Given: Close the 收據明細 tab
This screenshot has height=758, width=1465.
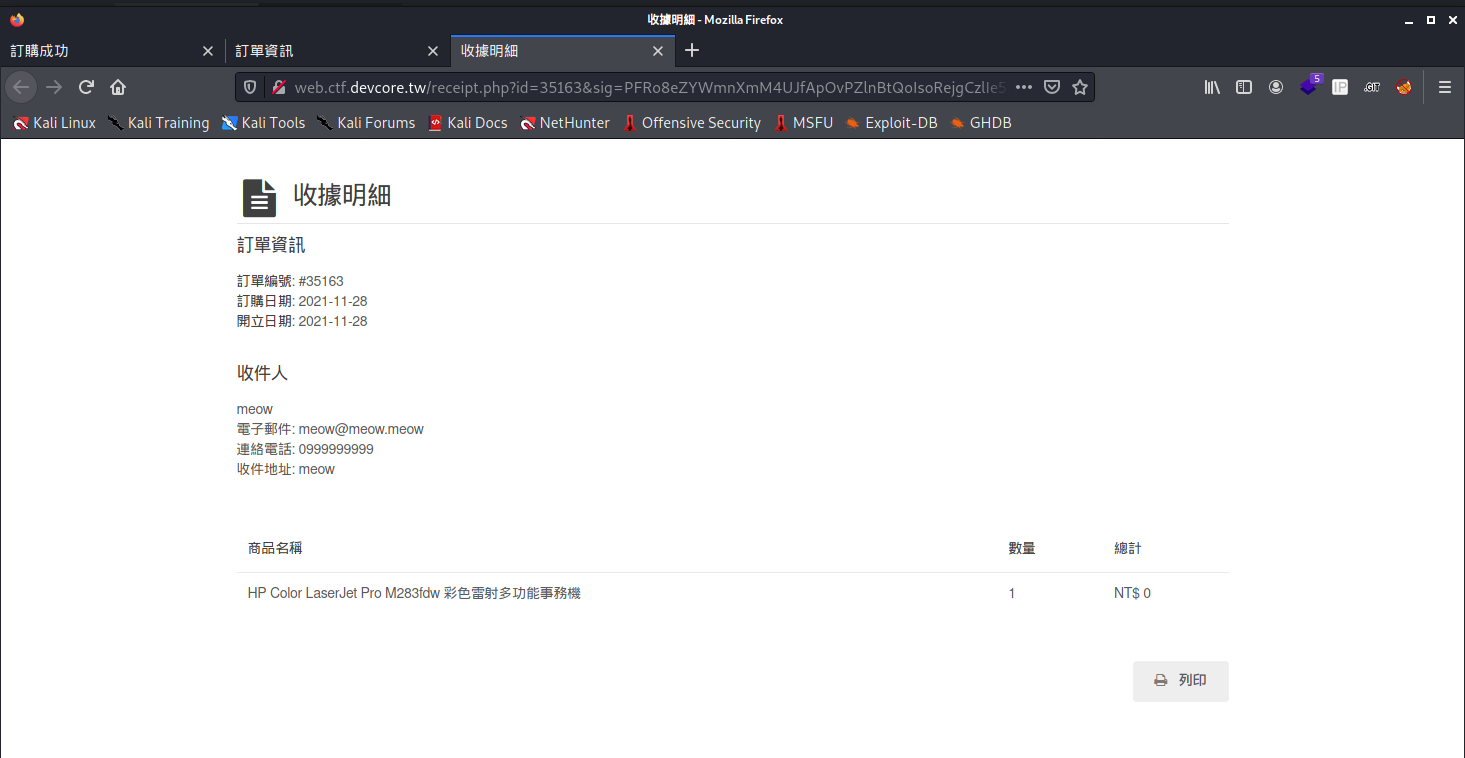Looking at the screenshot, I should 658,51.
